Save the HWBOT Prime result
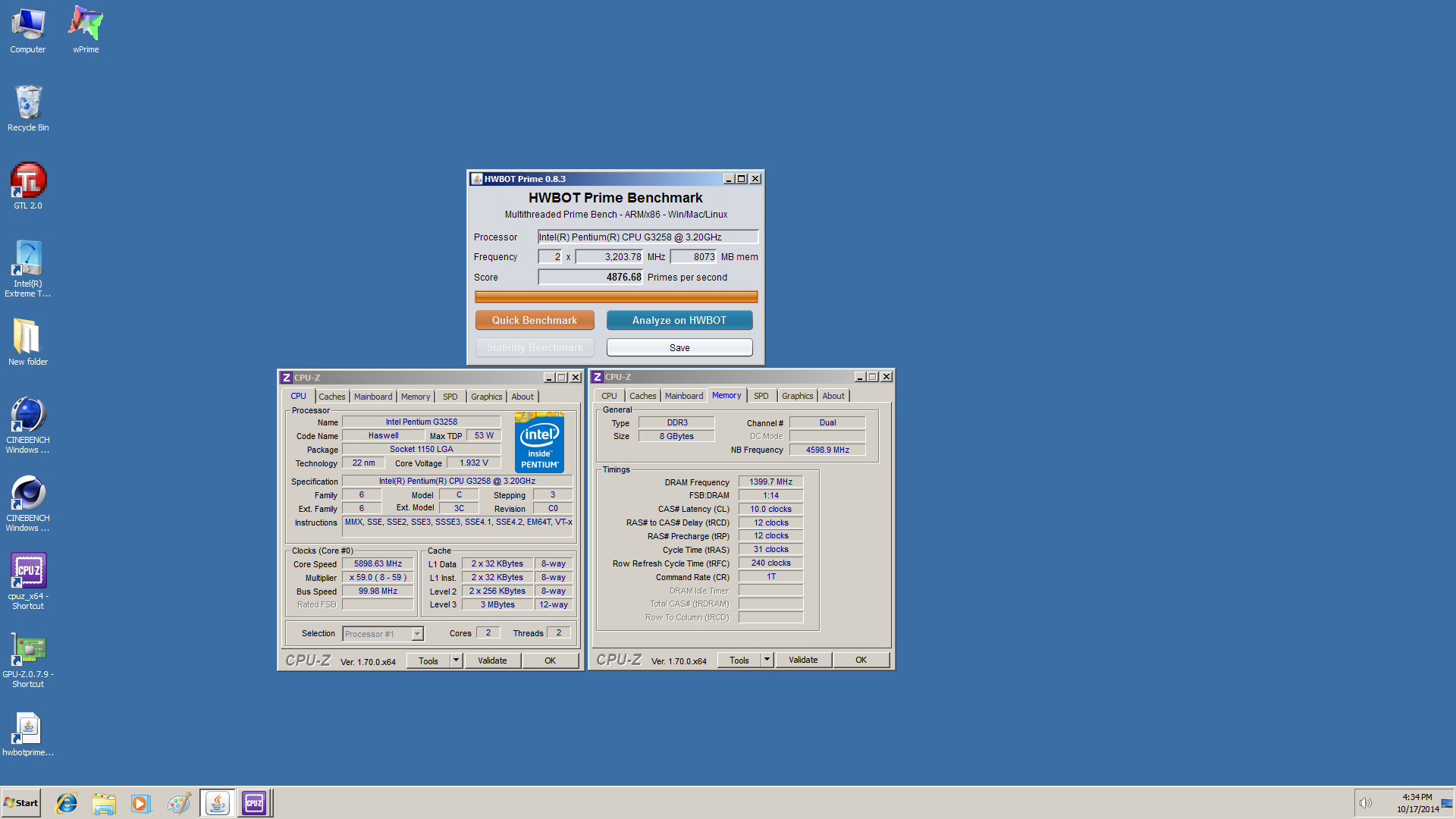This screenshot has height=819, width=1456. tap(679, 347)
